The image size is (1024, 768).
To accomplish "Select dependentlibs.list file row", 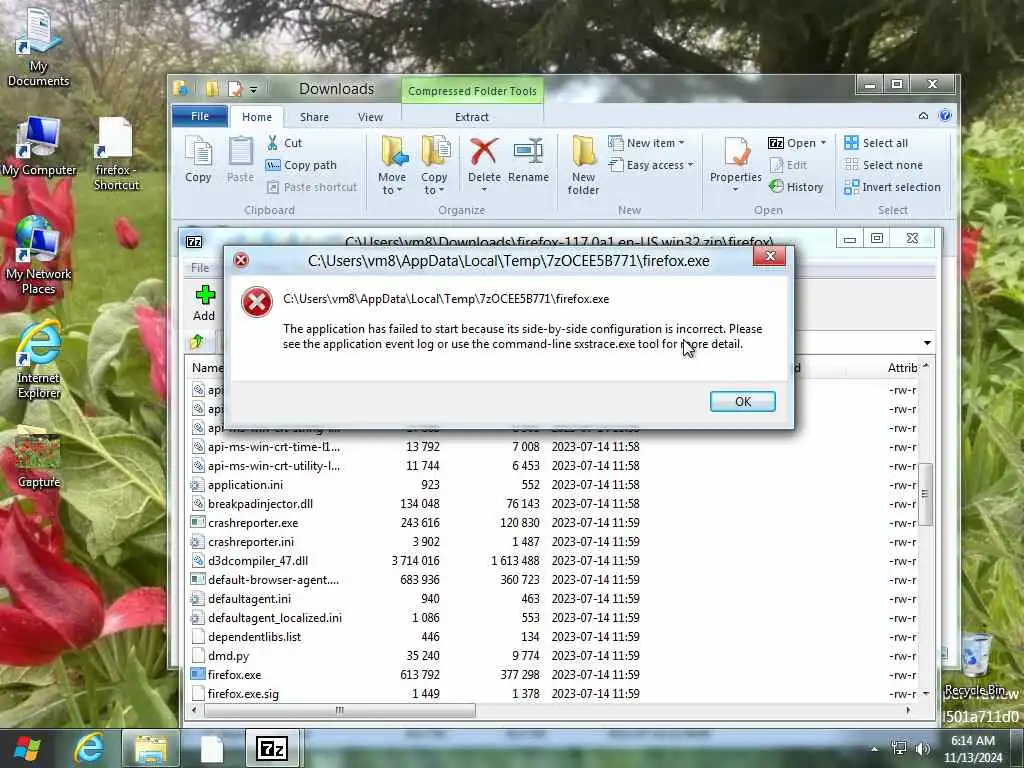I will click(254, 637).
